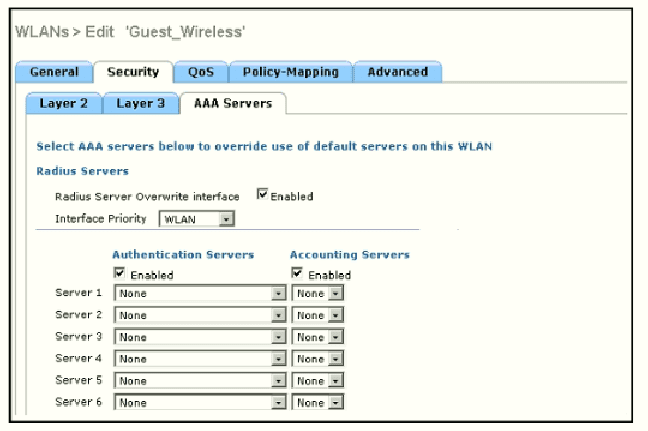Open the Policy-Mapping tab
Viewport: 648px width, 431px height.
(x=290, y=72)
